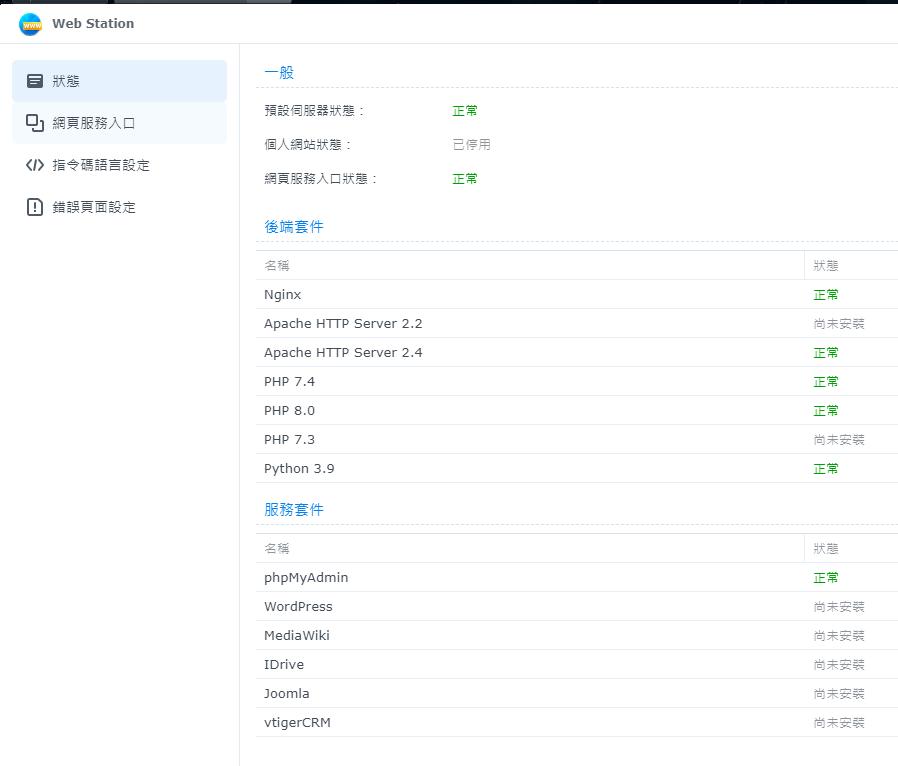Select the IDrive row
898x766 pixels.
pyautogui.click(x=577, y=665)
